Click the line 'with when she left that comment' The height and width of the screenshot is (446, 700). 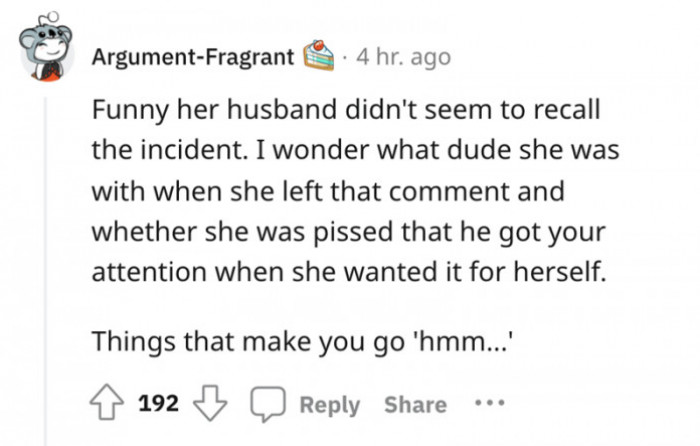[327, 188]
